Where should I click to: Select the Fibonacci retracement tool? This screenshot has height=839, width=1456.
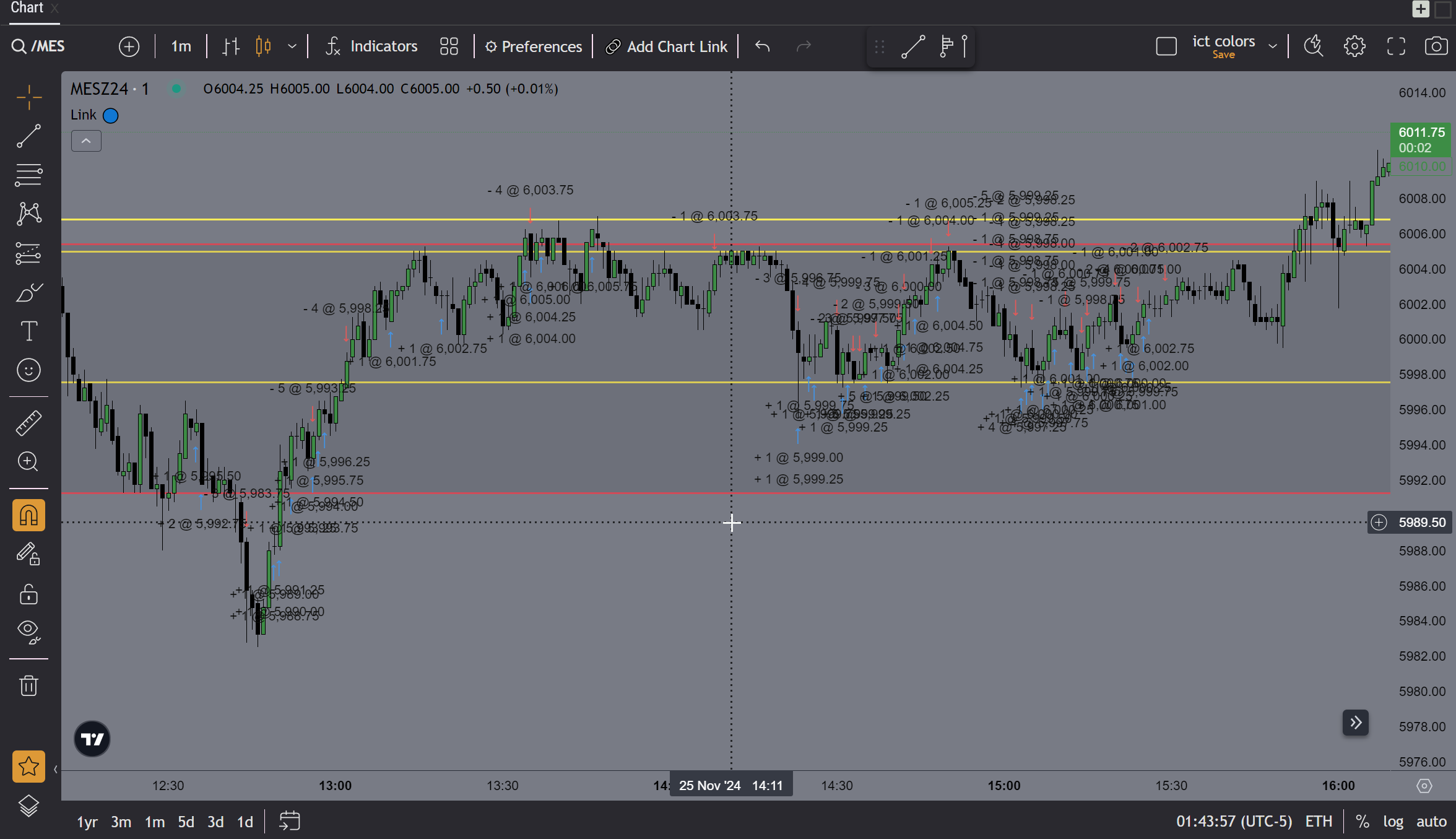(x=28, y=175)
